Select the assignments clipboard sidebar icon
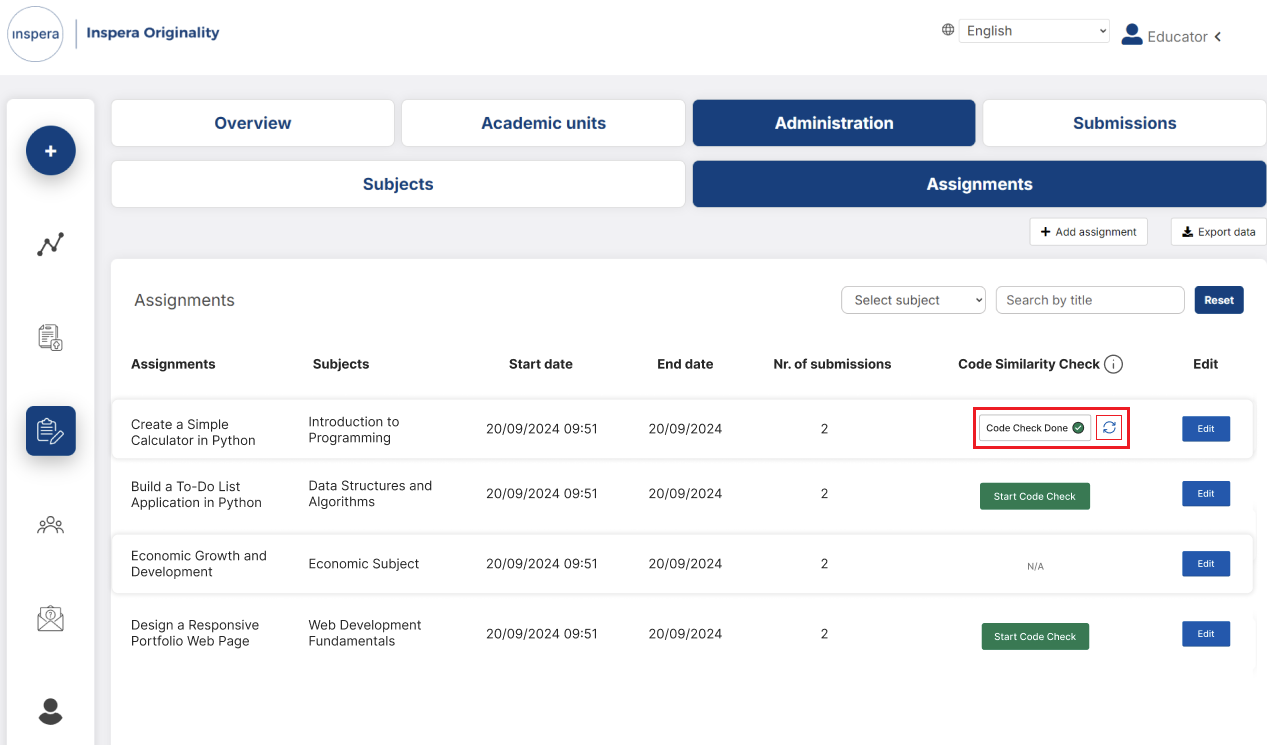This screenshot has height=745, width=1267. point(51,431)
